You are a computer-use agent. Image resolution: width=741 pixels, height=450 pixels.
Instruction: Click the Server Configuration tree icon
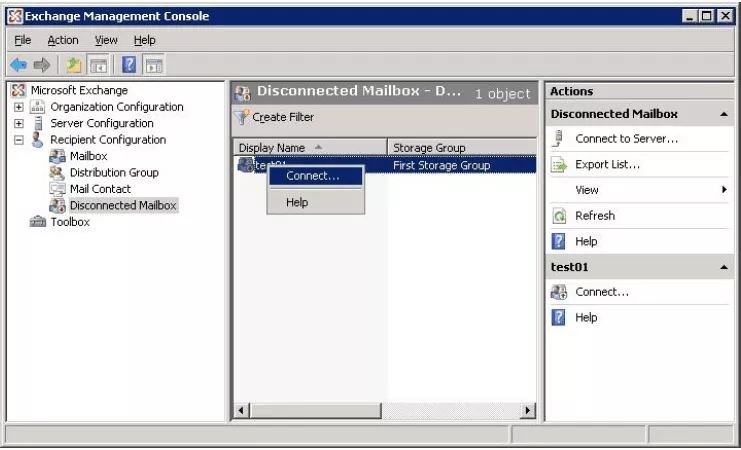[38, 123]
